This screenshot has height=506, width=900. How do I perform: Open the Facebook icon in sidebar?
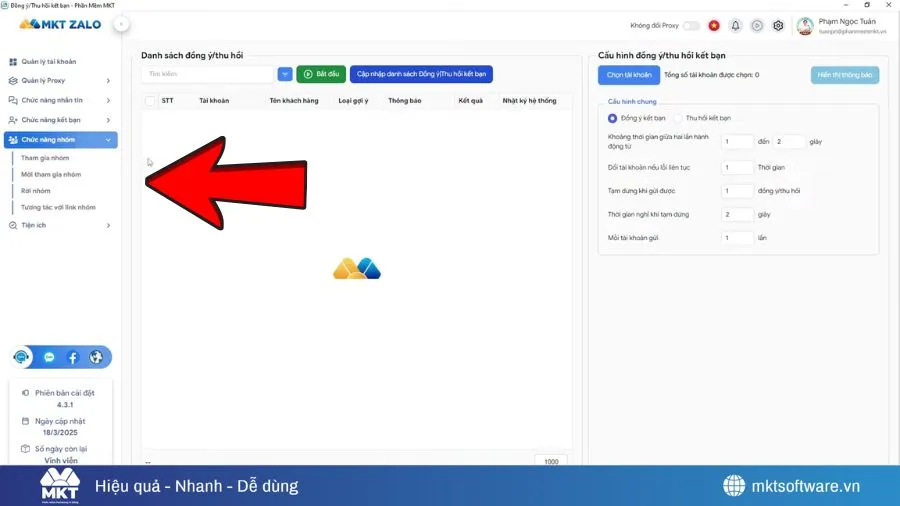pos(73,357)
